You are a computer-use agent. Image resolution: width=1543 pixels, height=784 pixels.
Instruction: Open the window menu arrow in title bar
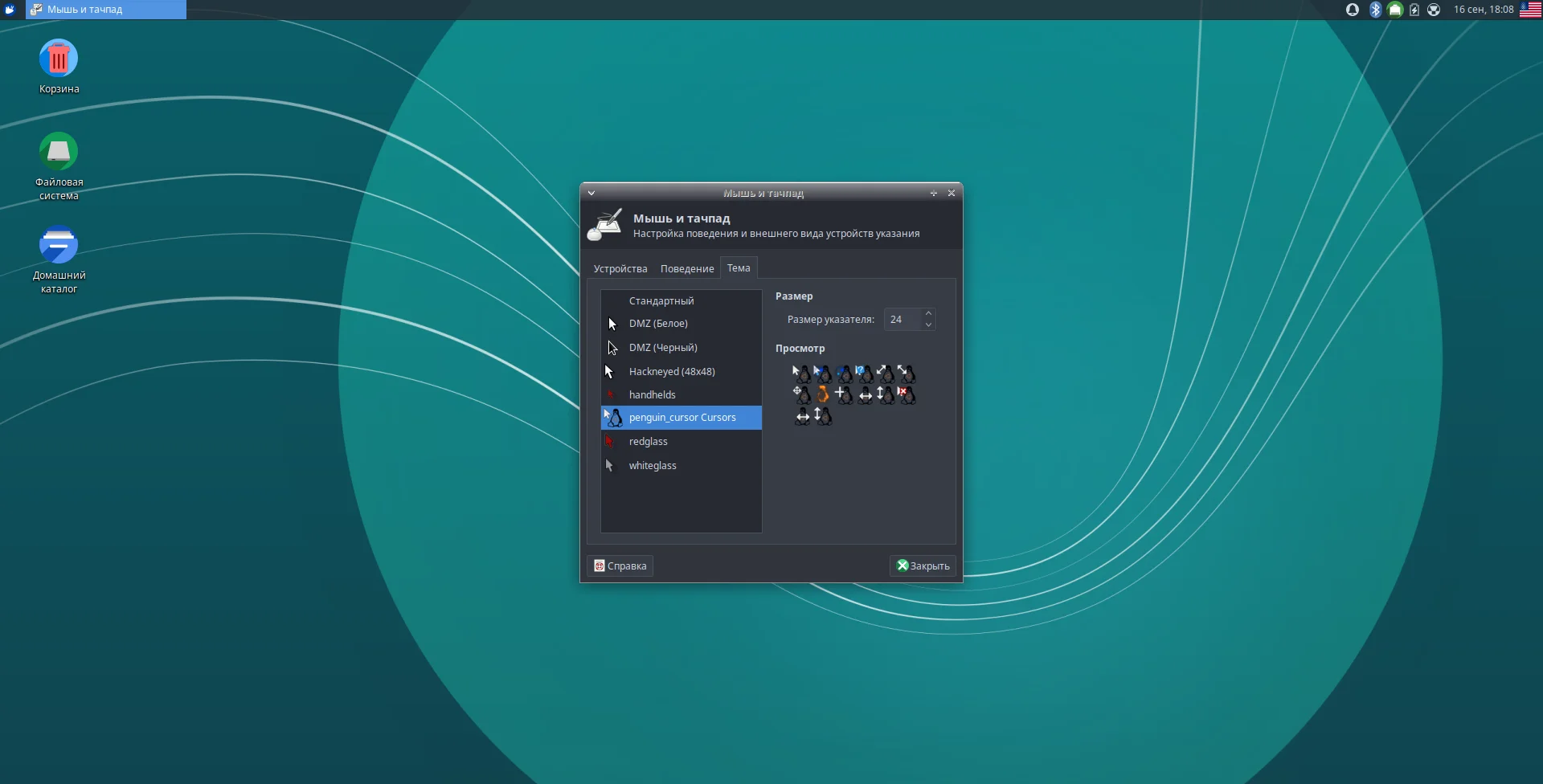pyautogui.click(x=591, y=193)
